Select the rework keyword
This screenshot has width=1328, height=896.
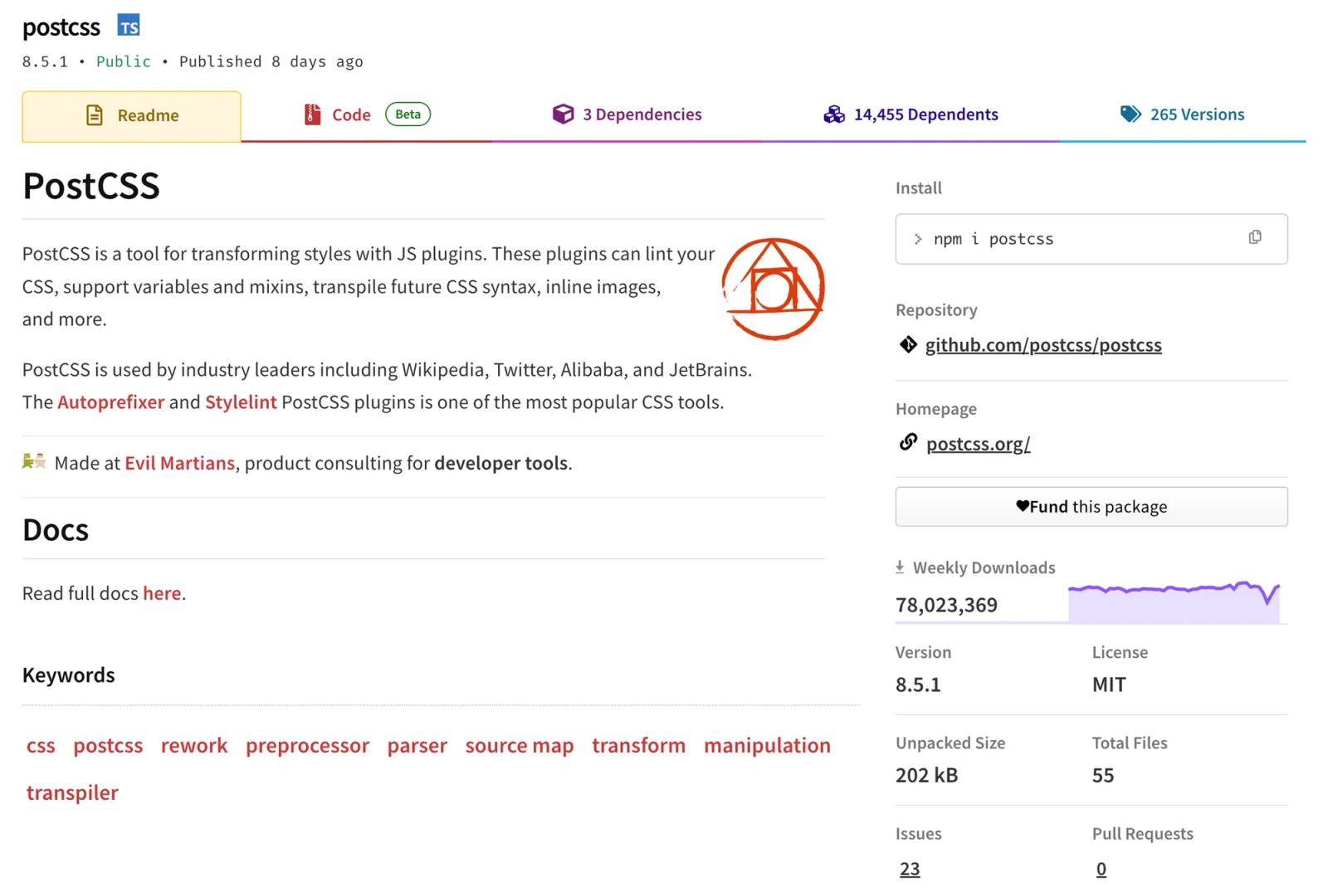coord(194,746)
